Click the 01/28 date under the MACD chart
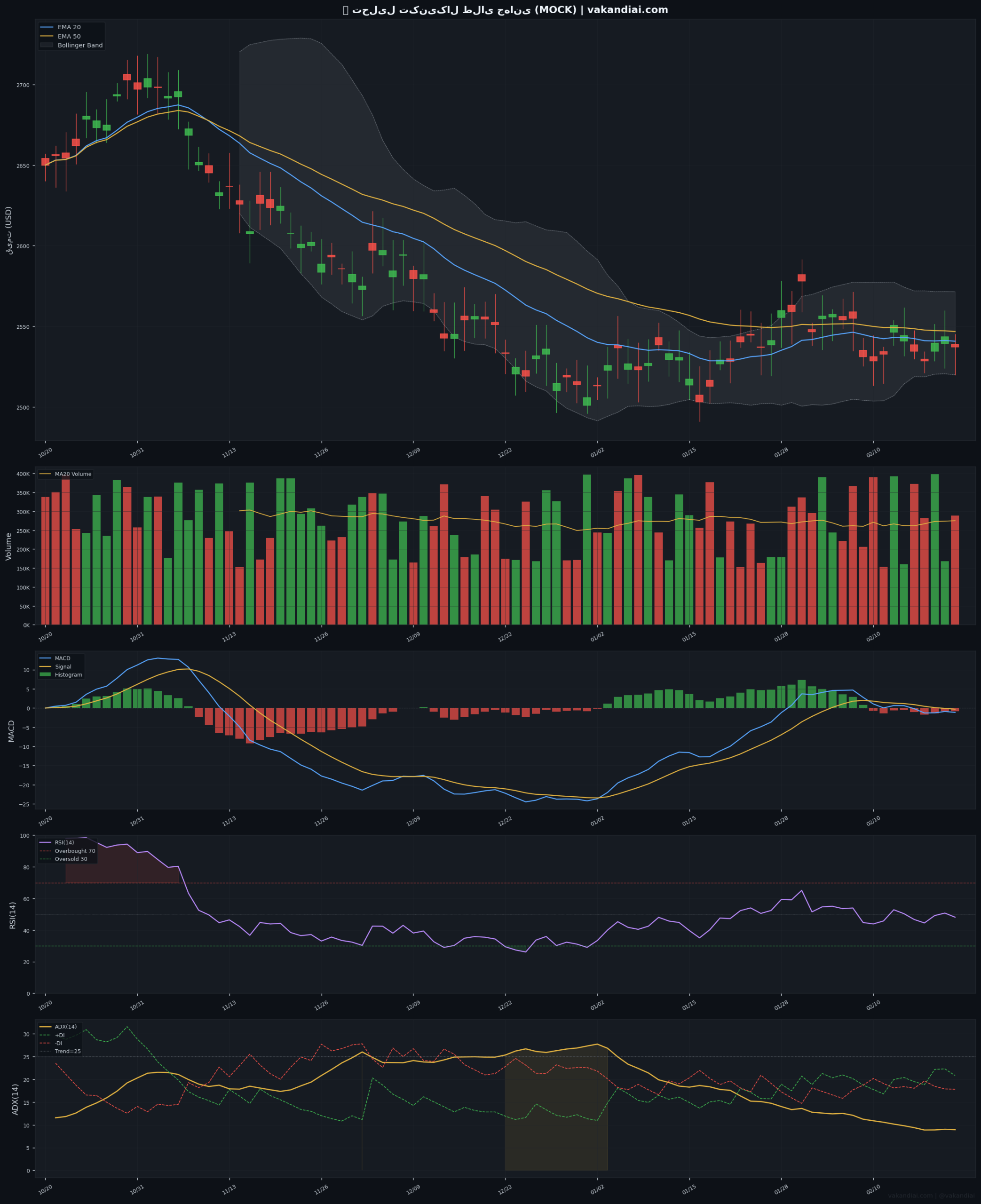Viewport: 981px width, 1204px height. click(782, 821)
